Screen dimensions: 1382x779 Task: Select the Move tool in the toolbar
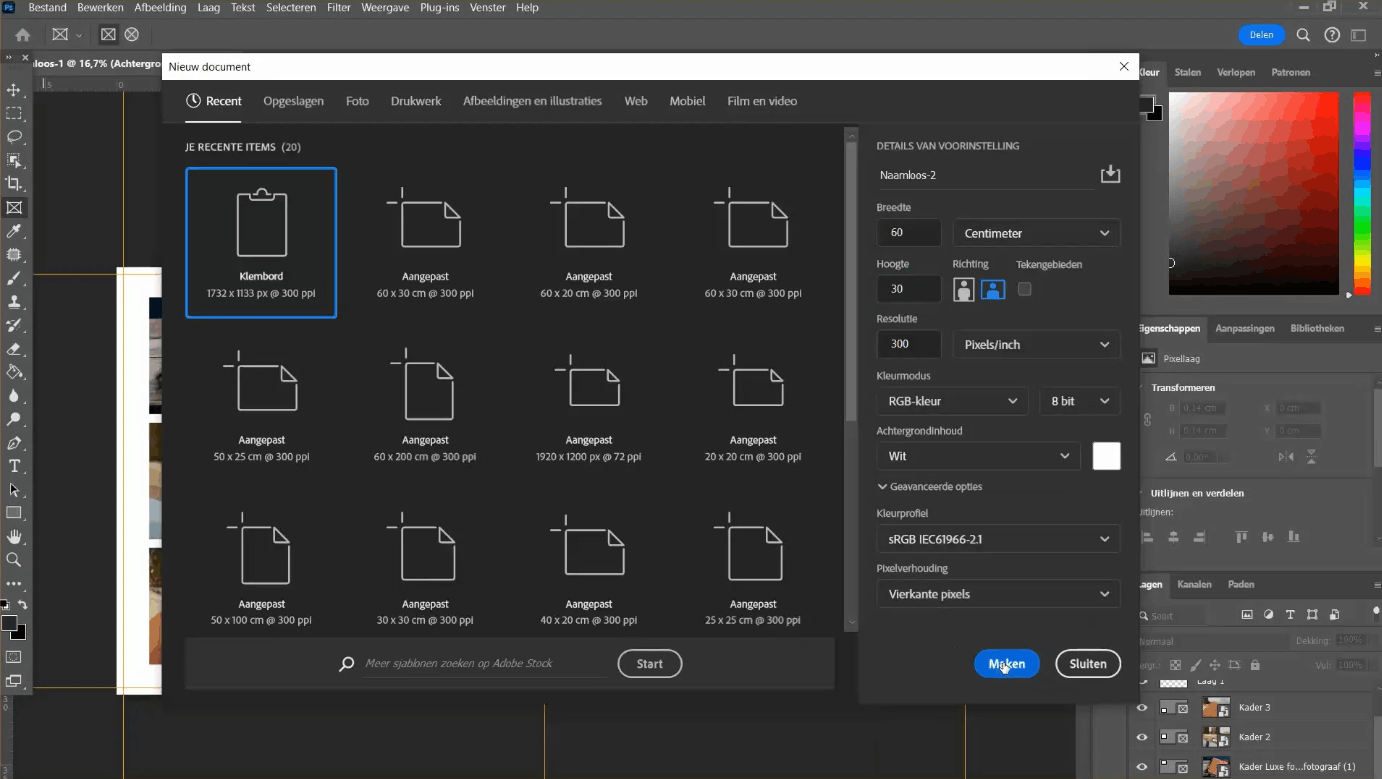tap(14, 90)
